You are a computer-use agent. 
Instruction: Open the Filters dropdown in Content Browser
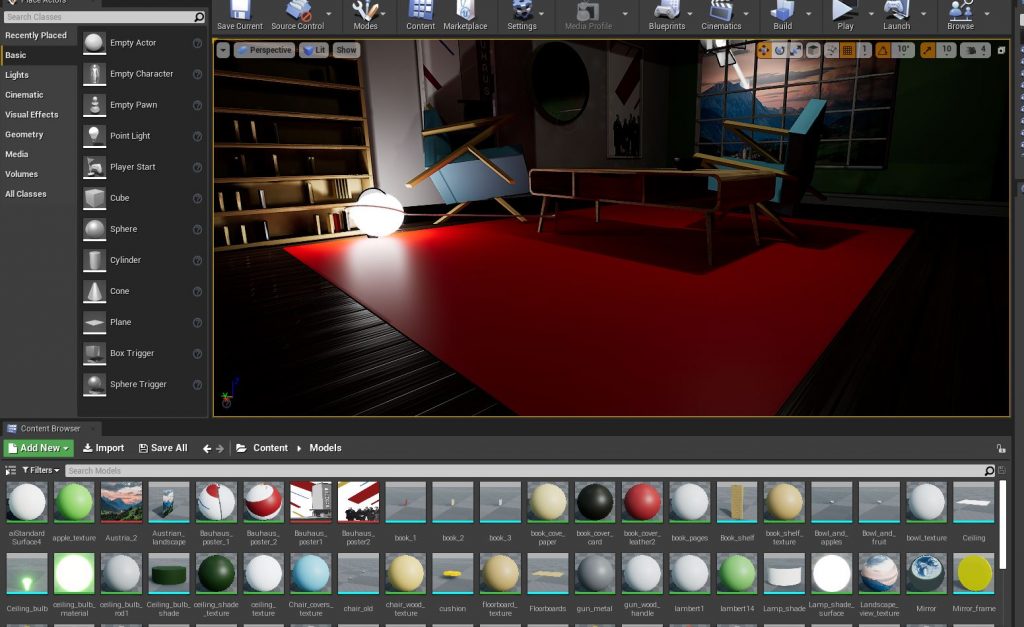pos(40,470)
